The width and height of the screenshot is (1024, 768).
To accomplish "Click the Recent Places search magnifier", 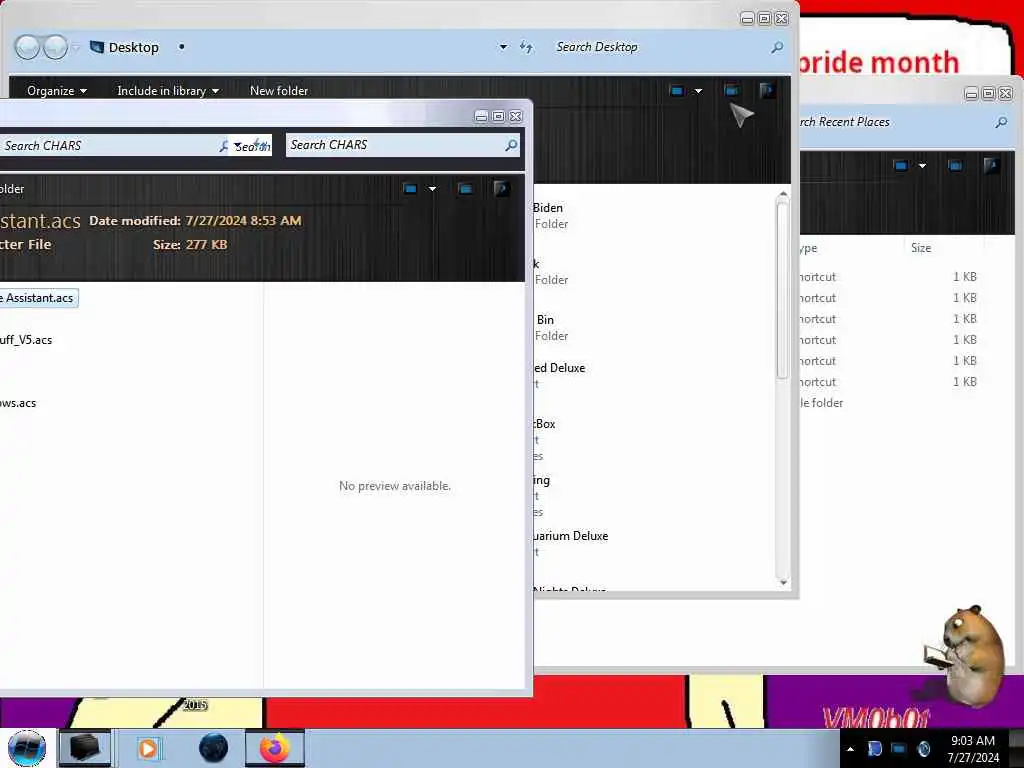I will tap(1001, 122).
